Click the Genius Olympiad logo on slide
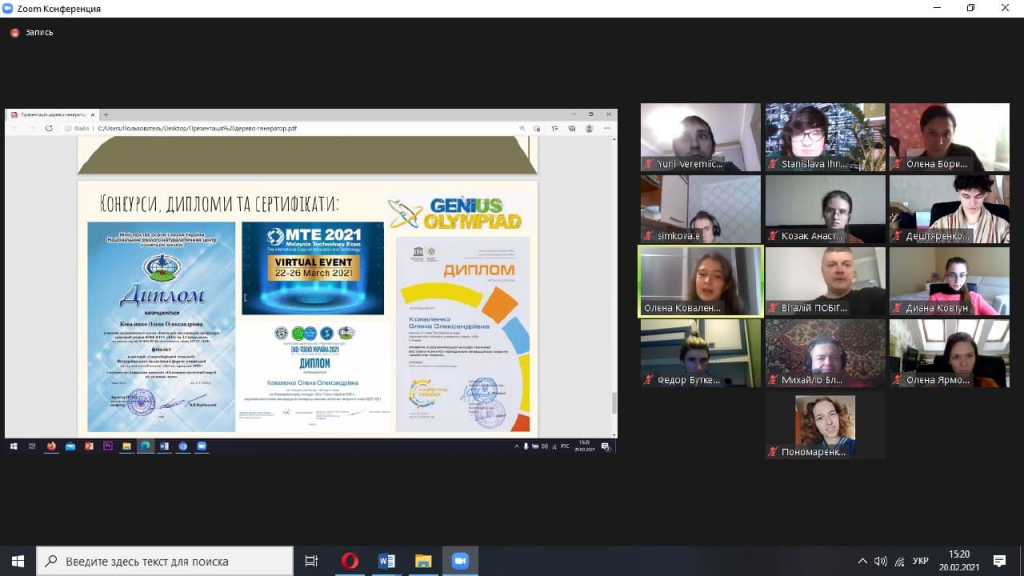The width and height of the screenshot is (1024, 576). pyautogui.click(x=456, y=214)
